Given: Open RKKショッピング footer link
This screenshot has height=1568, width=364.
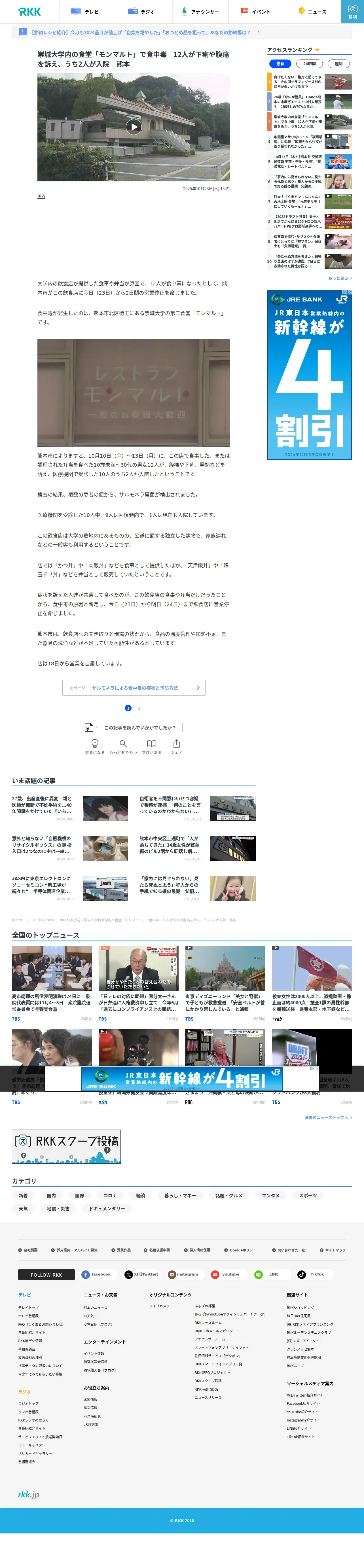Looking at the screenshot, I should 300,1308.
